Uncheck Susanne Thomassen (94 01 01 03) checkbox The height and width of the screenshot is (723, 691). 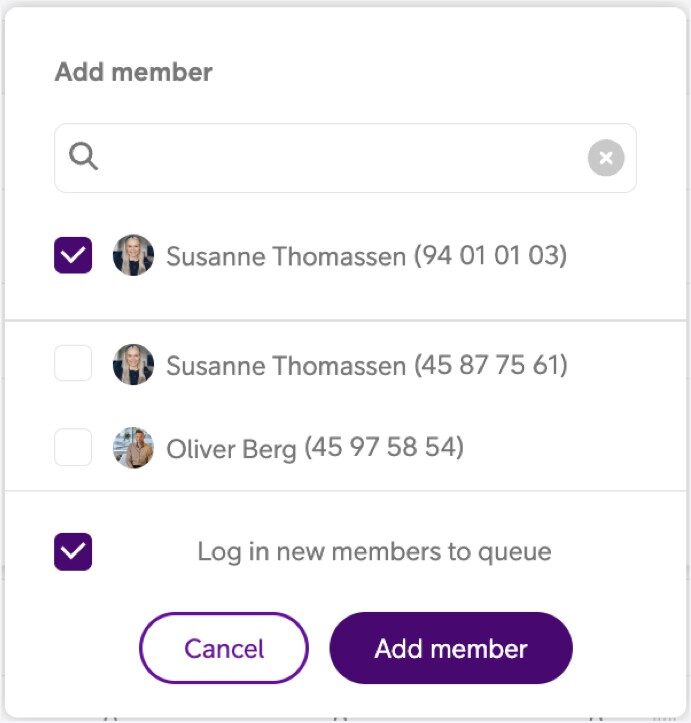point(73,256)
